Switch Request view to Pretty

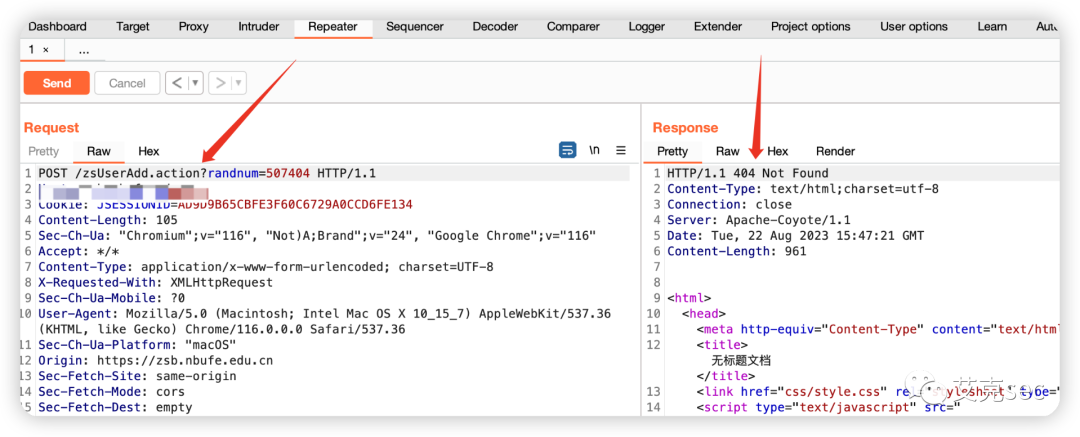click(x=43, y=152)
